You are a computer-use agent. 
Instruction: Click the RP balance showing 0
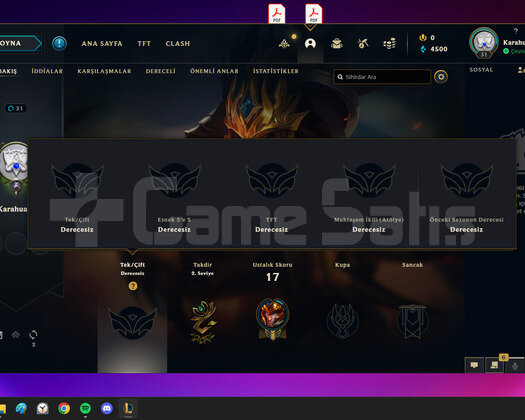click(x=427, y=38)
